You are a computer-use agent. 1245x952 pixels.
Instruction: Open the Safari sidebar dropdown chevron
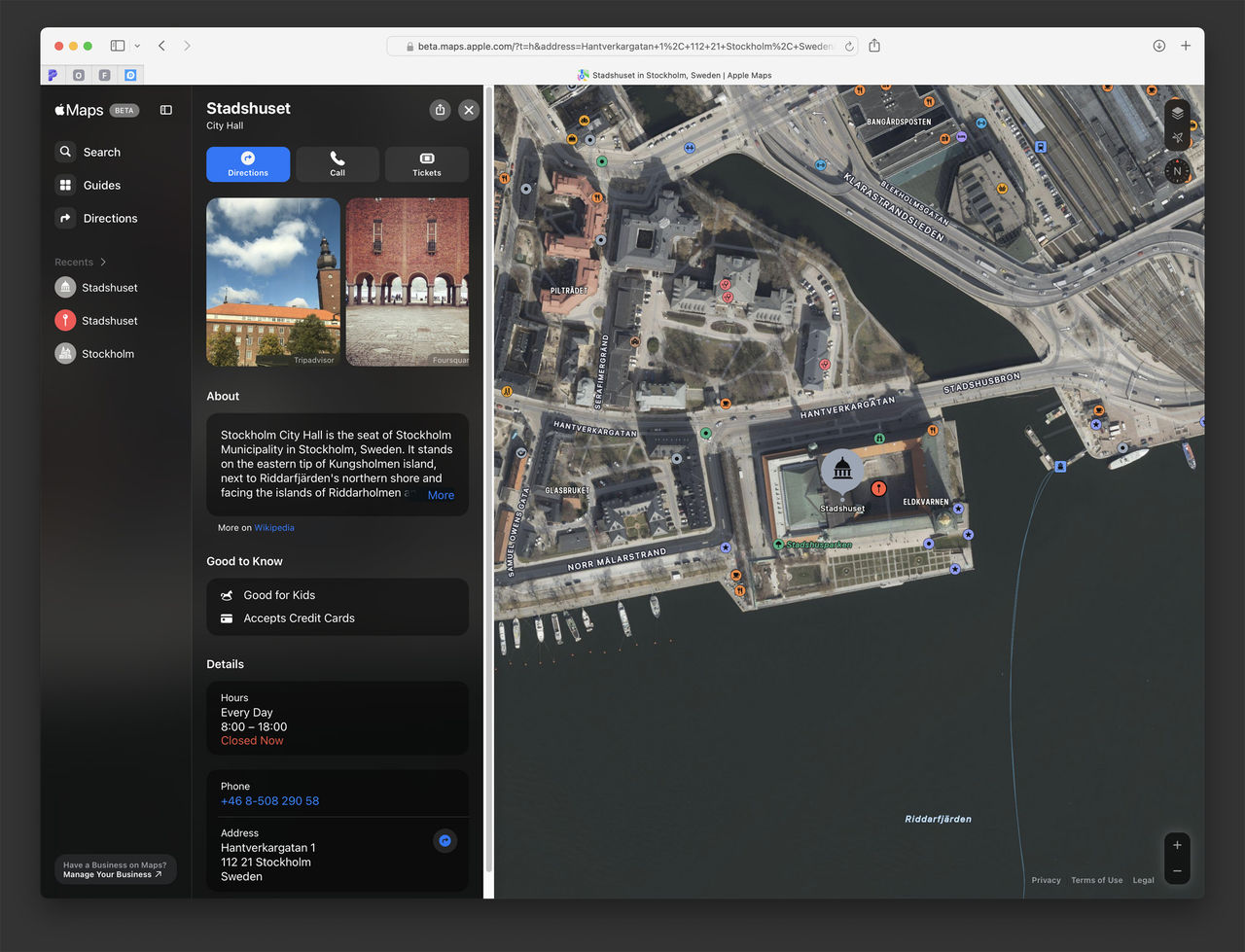pos(136,46)
